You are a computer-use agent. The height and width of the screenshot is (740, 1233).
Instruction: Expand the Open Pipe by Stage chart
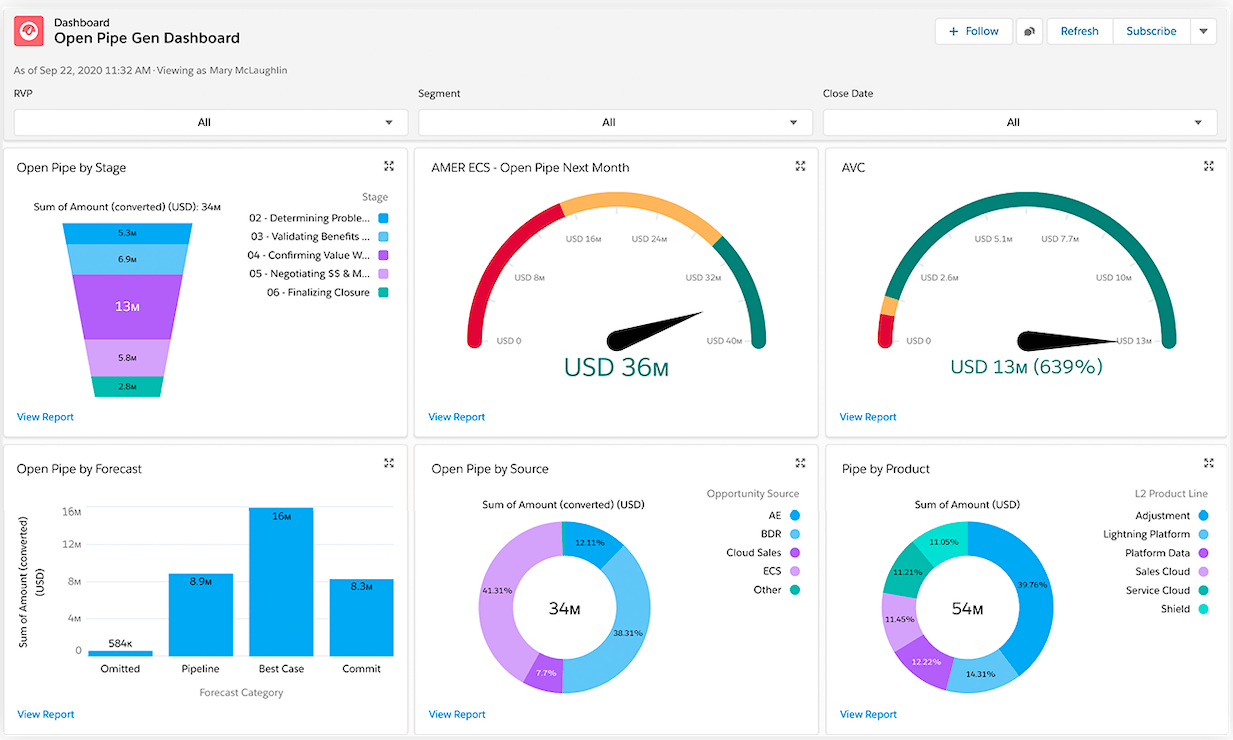click(389, 167)
